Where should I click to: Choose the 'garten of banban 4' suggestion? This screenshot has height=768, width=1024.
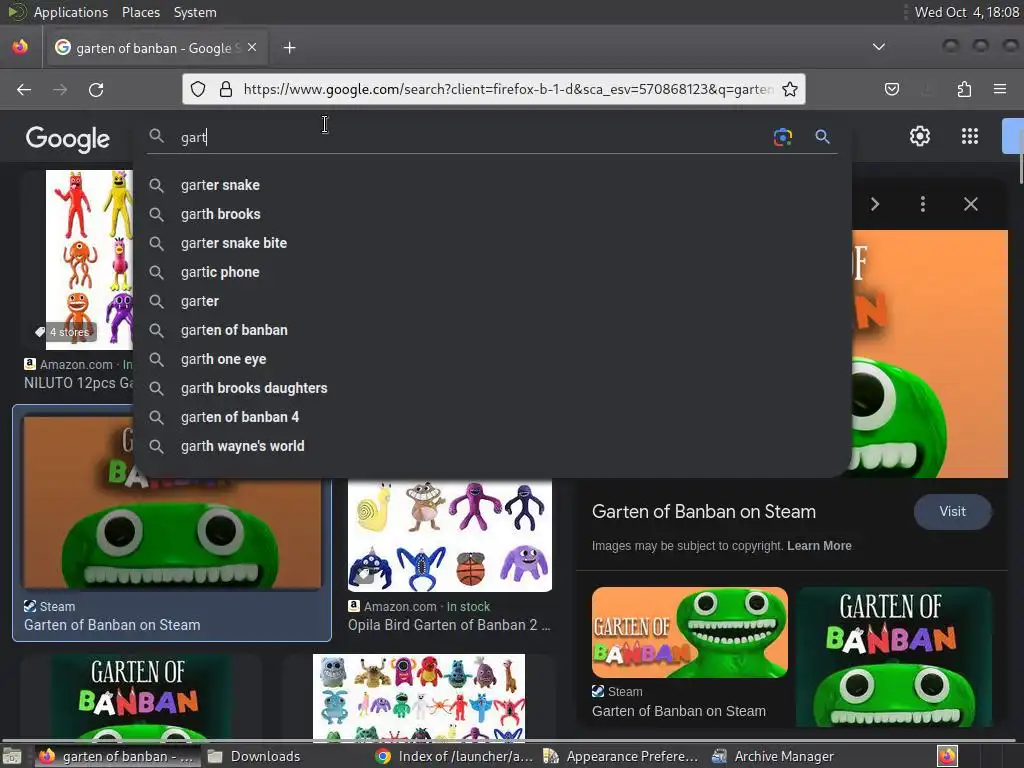pos(492,417)
